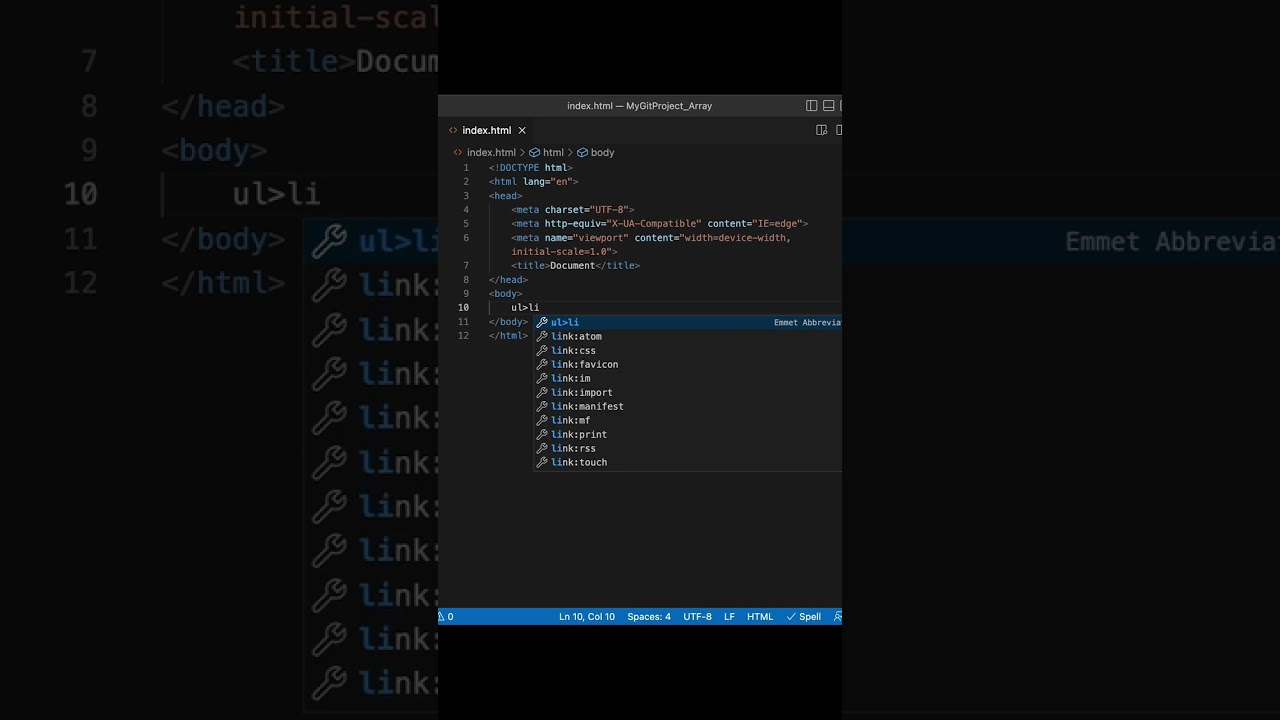Viewport: 1280px width, 720px height.
Task: Click Ln 10, Col 10 indicator
Action: (x=587, y=617)
